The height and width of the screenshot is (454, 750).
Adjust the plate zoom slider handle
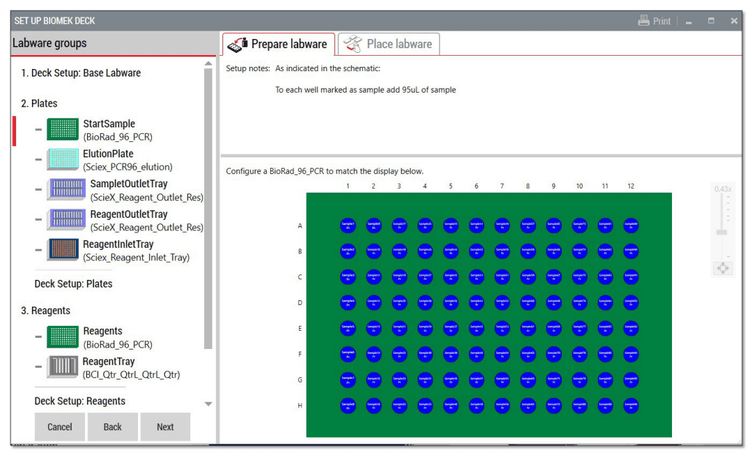[x=723, y=232]
